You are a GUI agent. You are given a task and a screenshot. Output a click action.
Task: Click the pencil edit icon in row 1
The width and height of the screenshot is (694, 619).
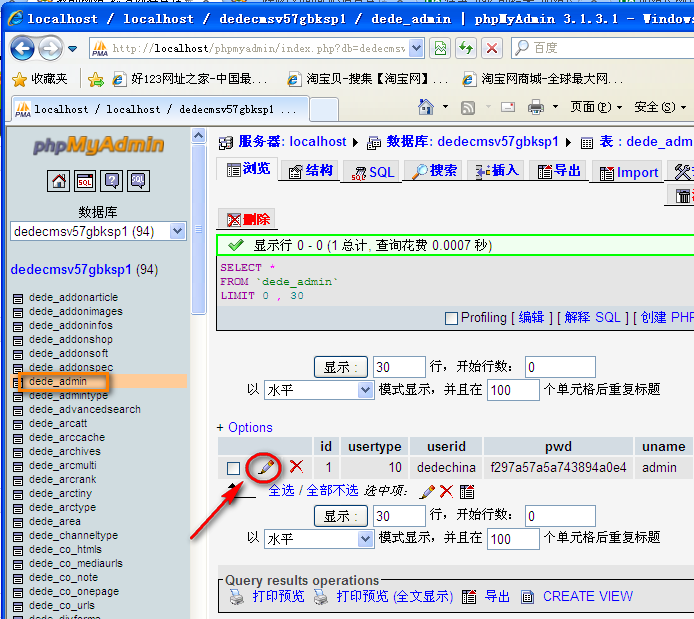[265, 467]
